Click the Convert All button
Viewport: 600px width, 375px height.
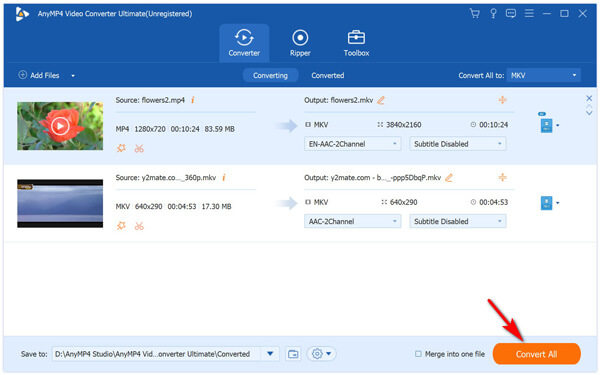tap(536, 354)
